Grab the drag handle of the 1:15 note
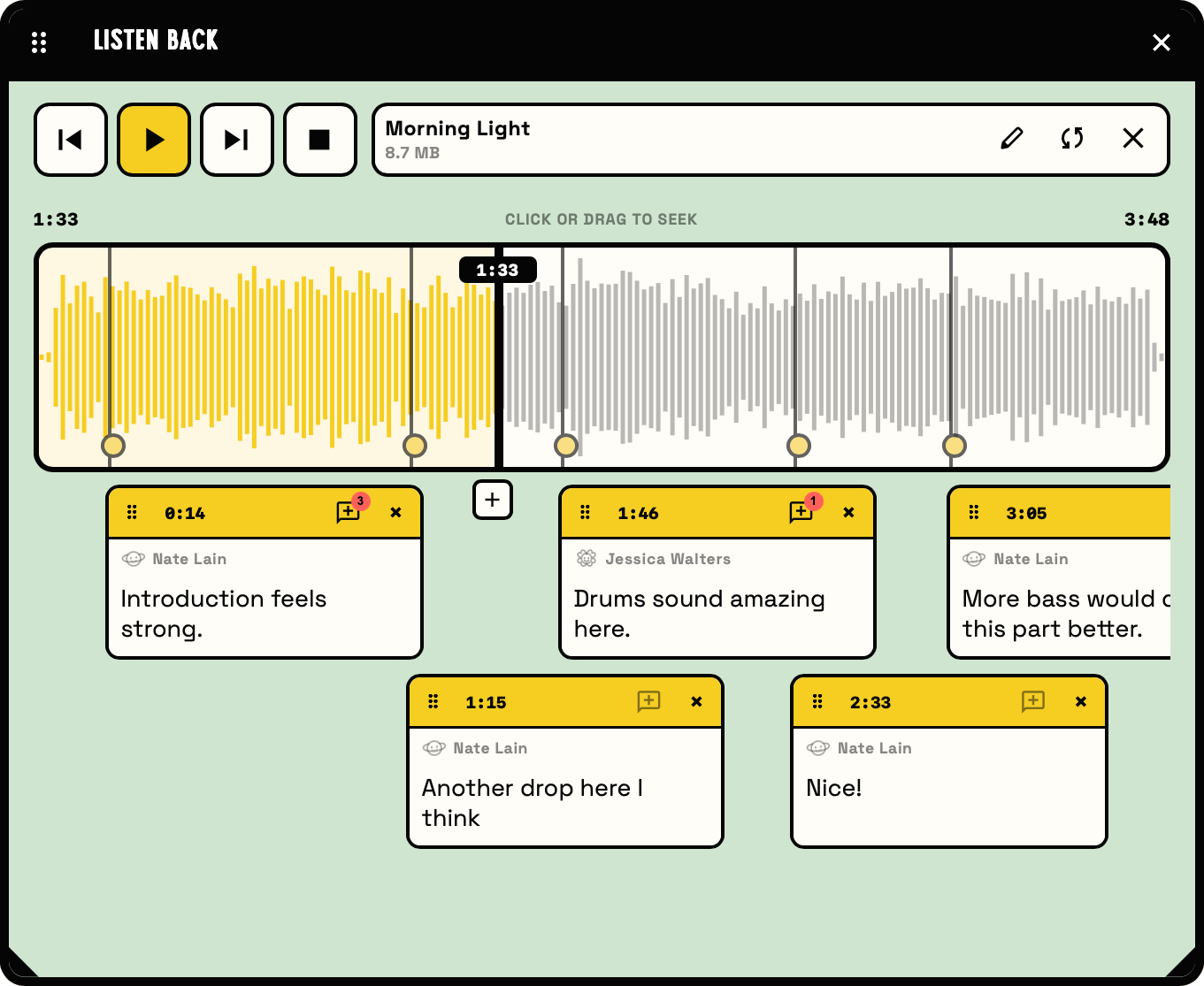Image resolution: width=1204 pixels, height=986 pixels. coord(433,701)
